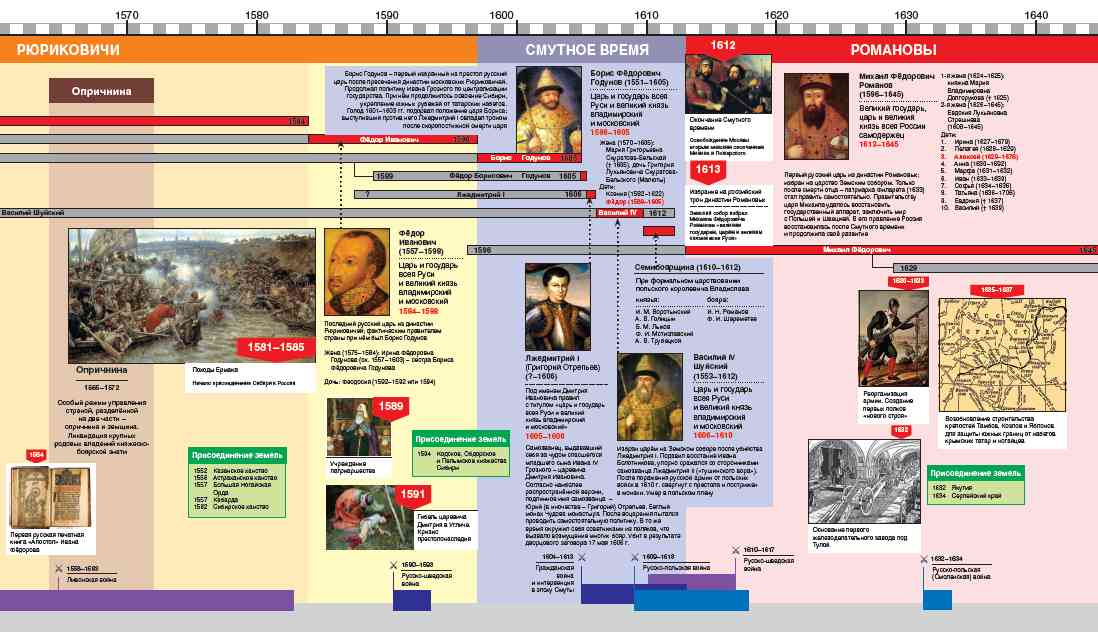Select the РОМАНОВЫ era header
The image size is (1098, 632).
coord(893,50)
